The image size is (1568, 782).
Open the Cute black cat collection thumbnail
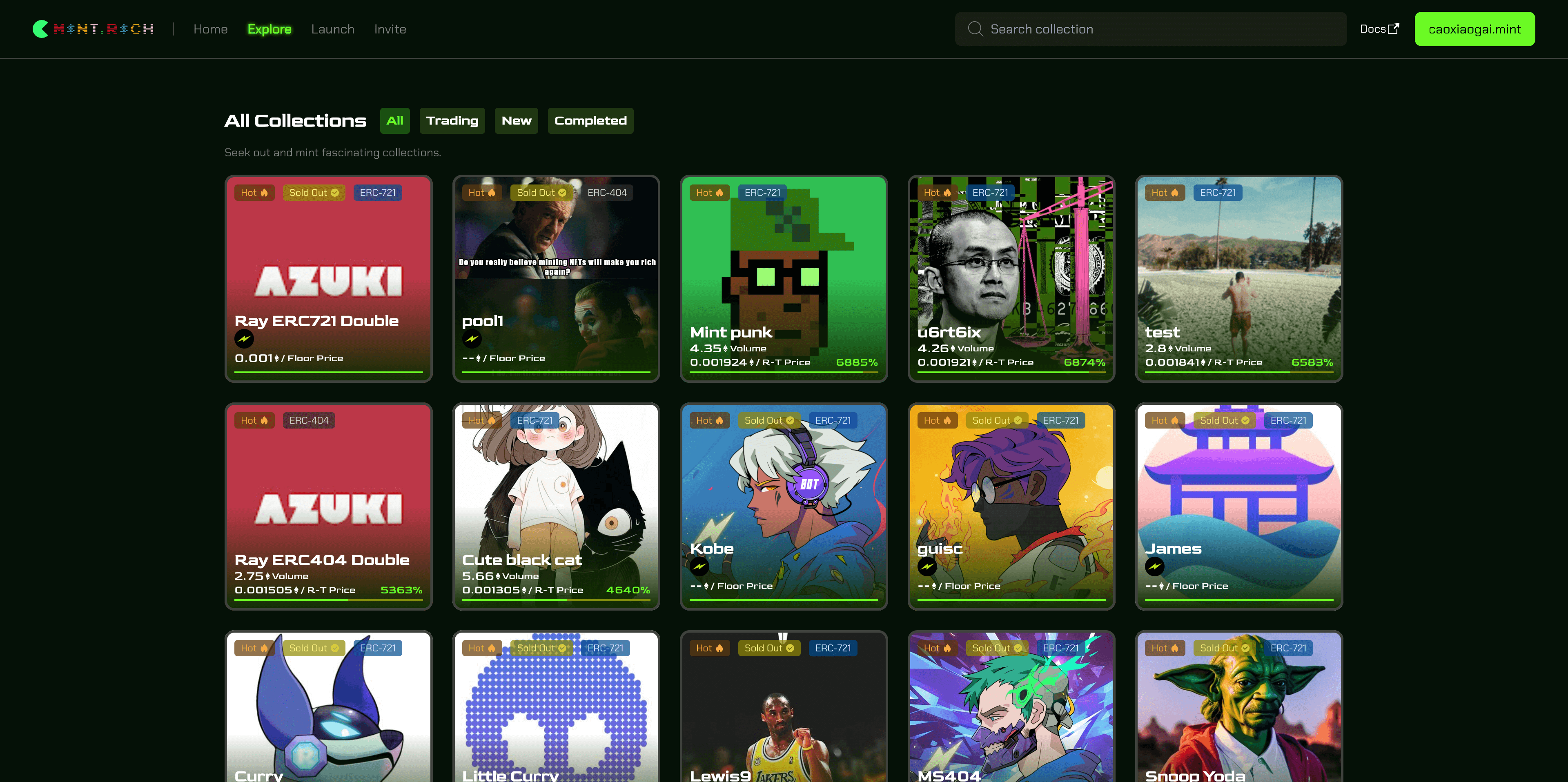coord(556,487)
